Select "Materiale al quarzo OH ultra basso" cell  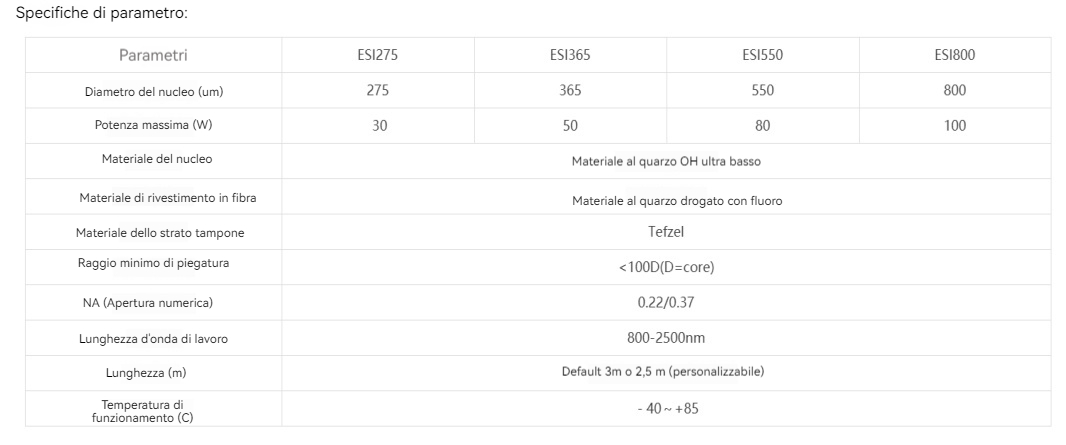tap(666, 161)
